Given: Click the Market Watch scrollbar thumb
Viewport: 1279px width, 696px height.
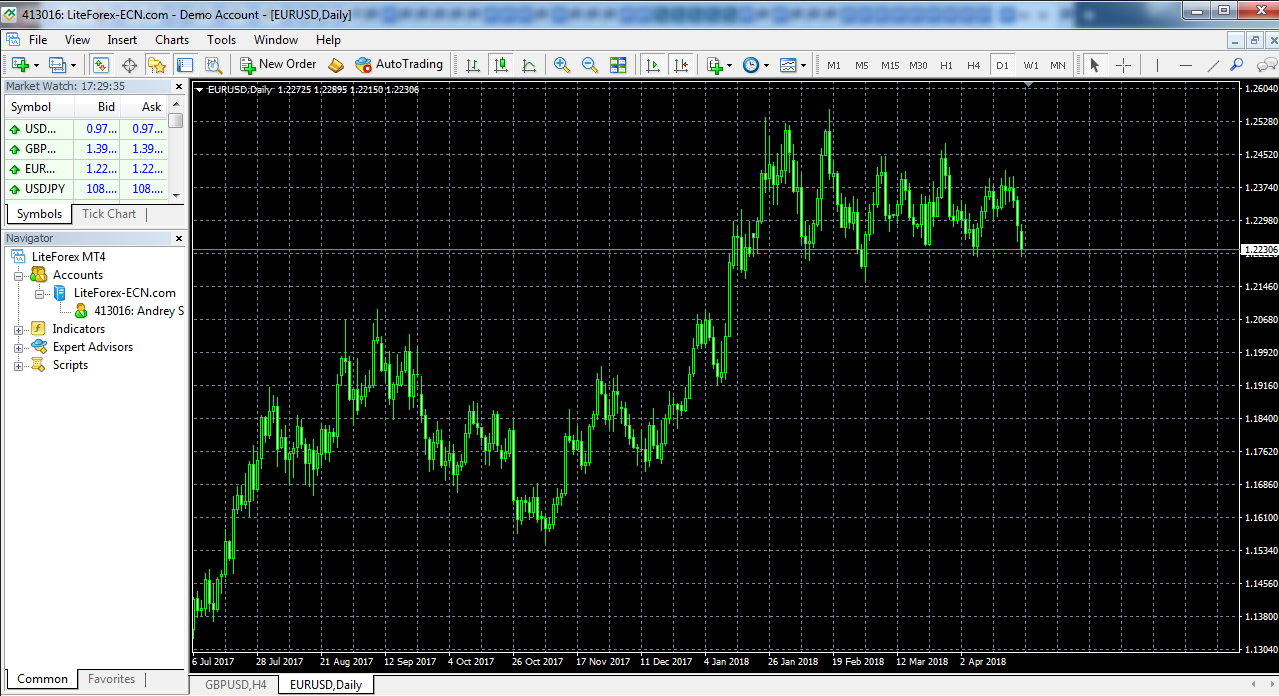Looking at the screenshot, I should pos(176,121).
